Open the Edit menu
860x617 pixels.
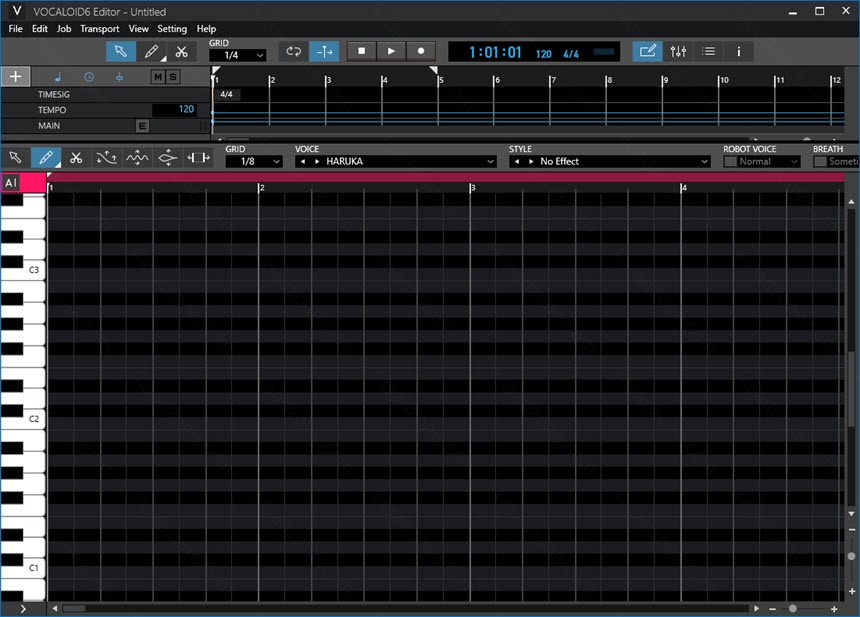39,29
